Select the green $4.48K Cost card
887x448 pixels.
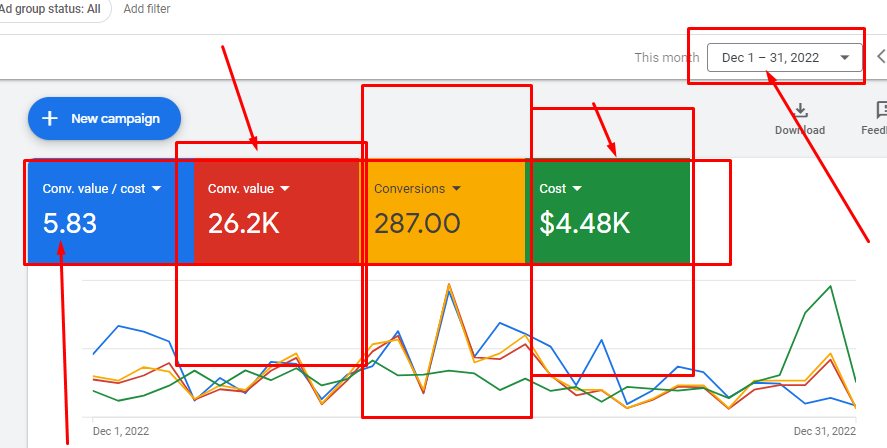tap(607, 212)
